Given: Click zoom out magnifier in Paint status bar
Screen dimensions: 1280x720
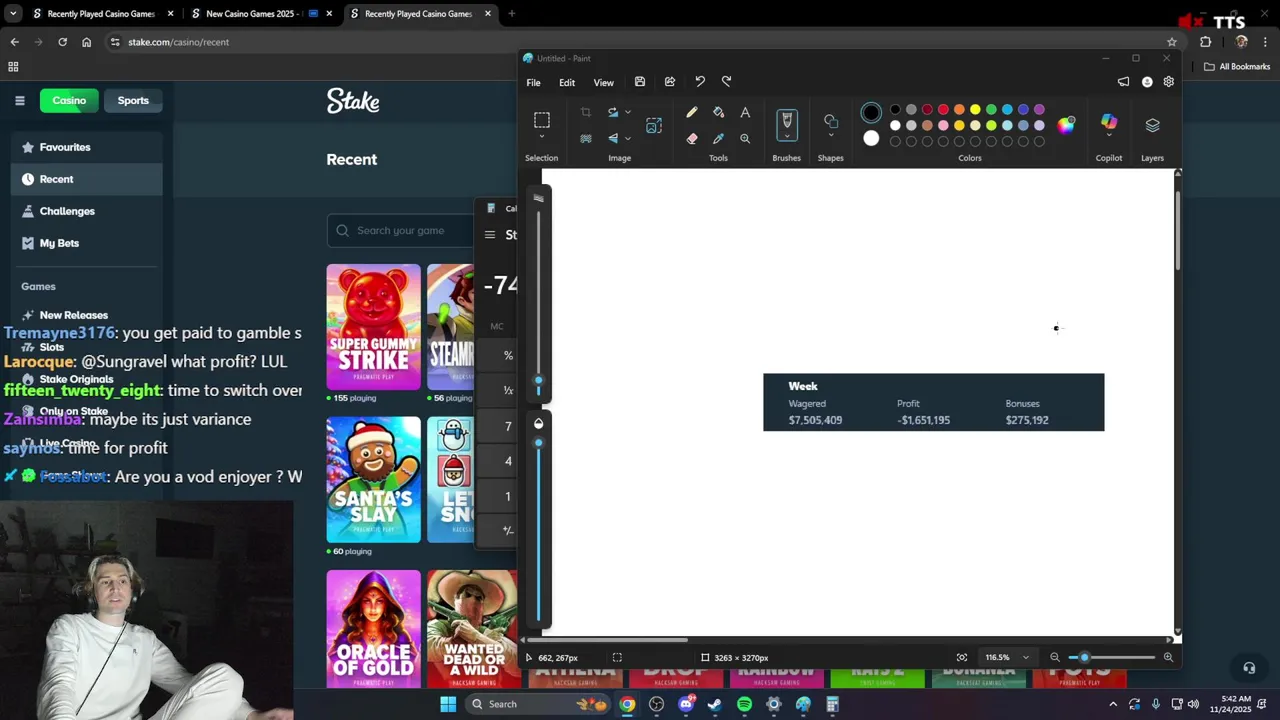Looking at the screenshot, I should pyautogui.click(x=1054, y=657).
